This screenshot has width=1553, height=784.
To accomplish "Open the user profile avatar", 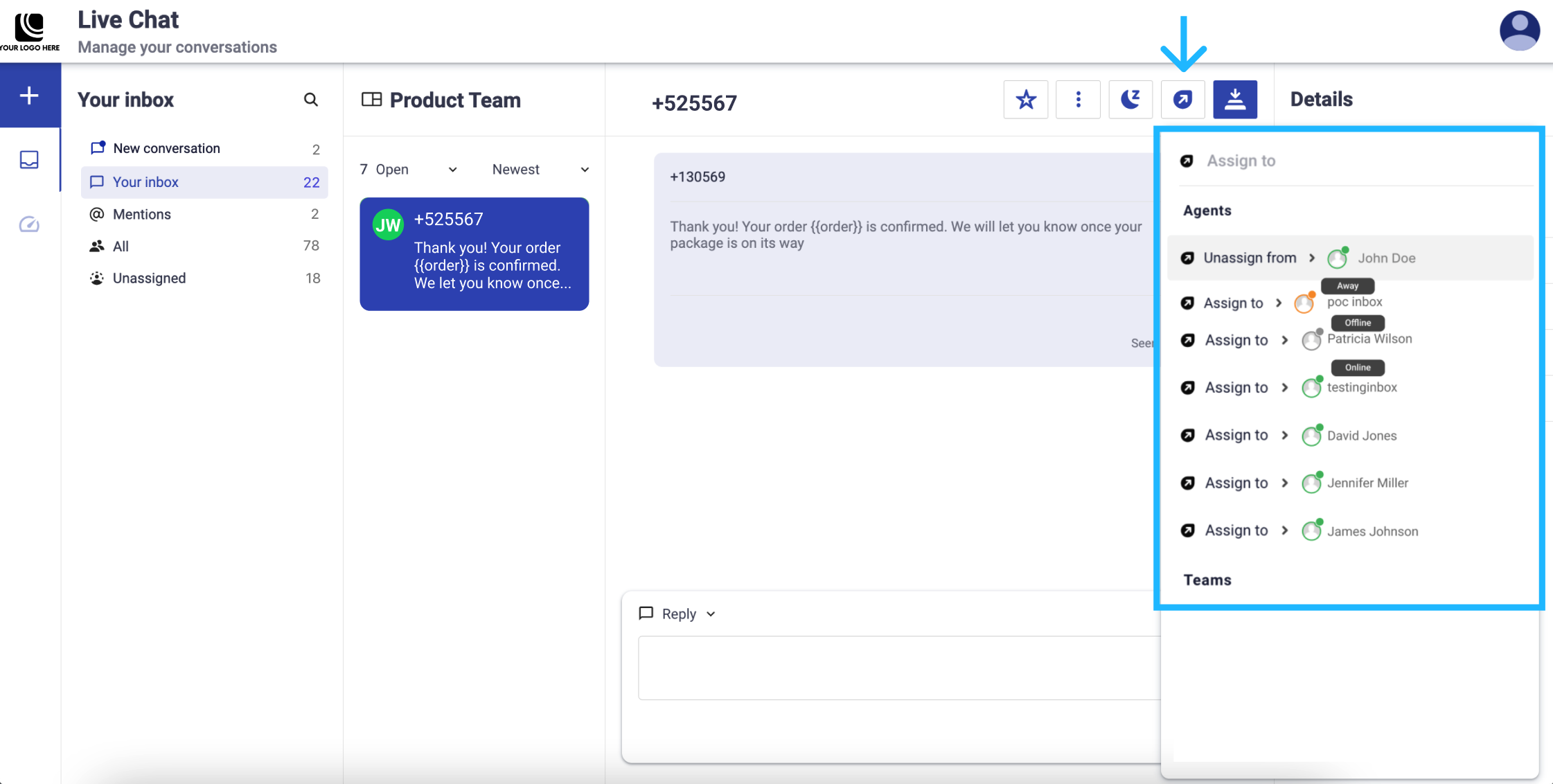I will point(1519,30).
